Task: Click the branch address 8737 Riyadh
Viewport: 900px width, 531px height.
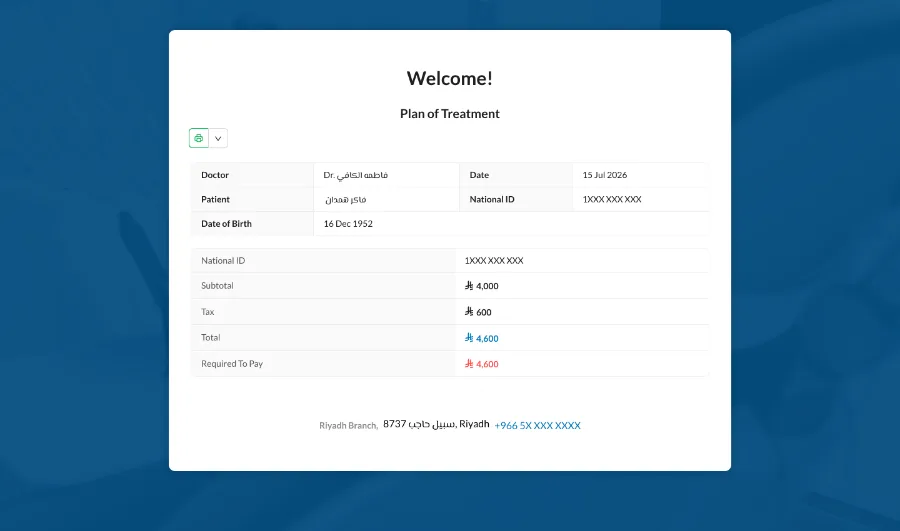Action: click(436, 424)
